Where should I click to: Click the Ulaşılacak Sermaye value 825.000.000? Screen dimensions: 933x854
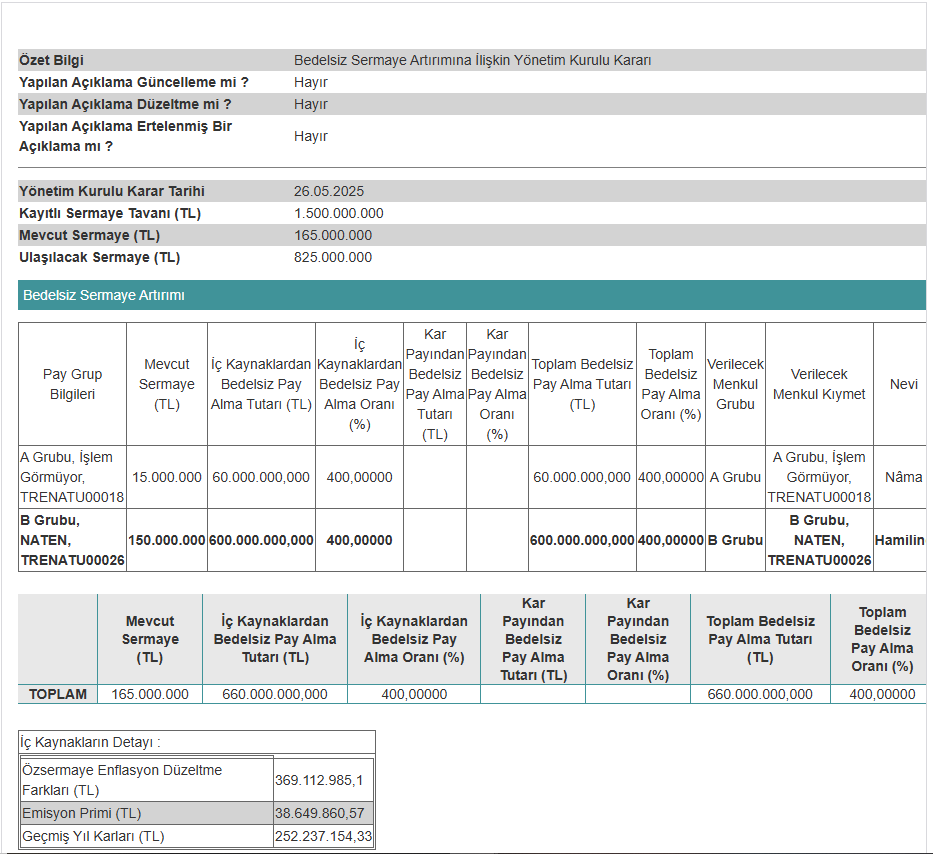click(x=332, y=257)
